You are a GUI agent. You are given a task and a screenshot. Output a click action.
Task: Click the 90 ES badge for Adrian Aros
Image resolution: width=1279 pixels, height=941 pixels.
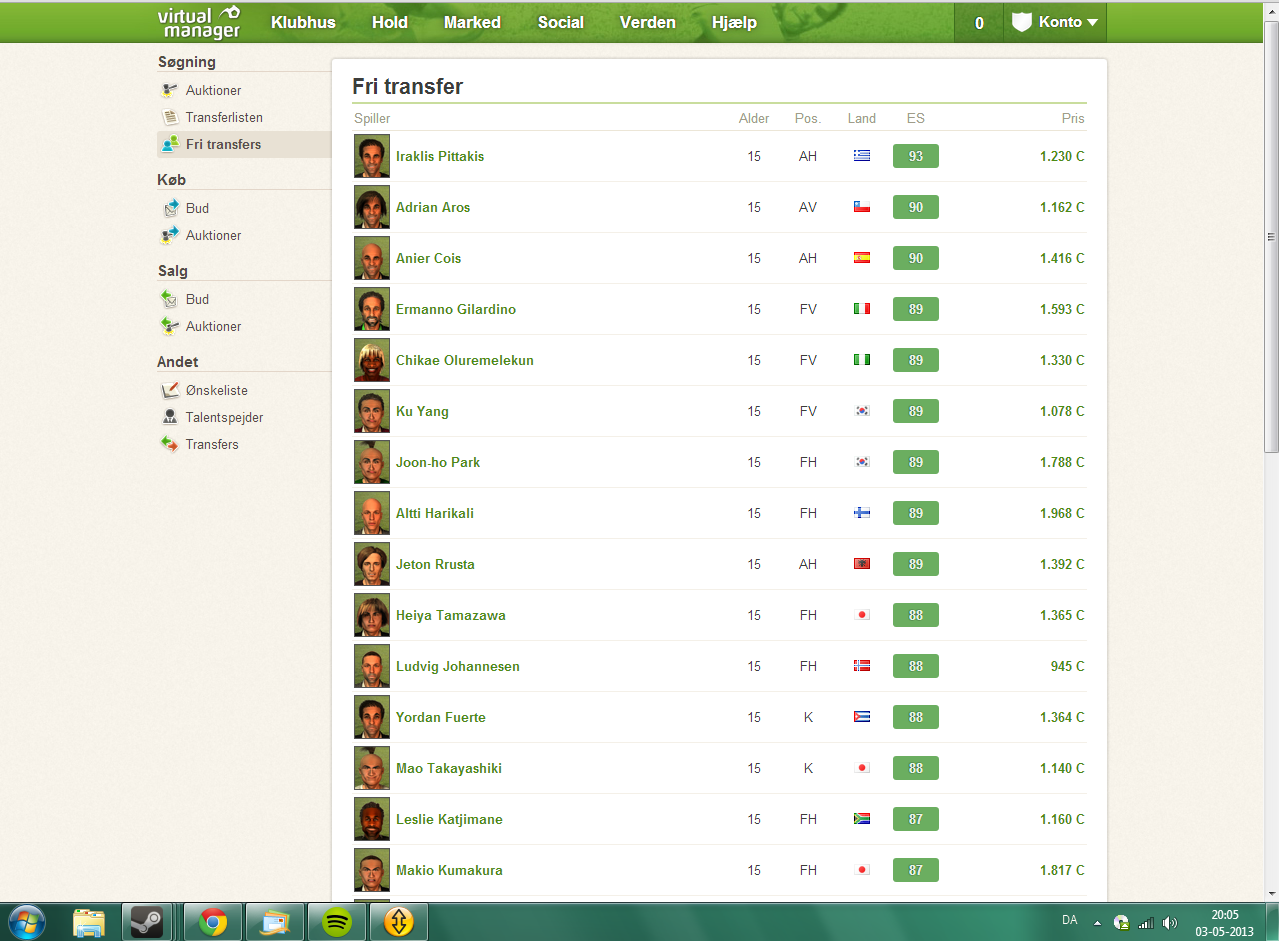[916, 207]
